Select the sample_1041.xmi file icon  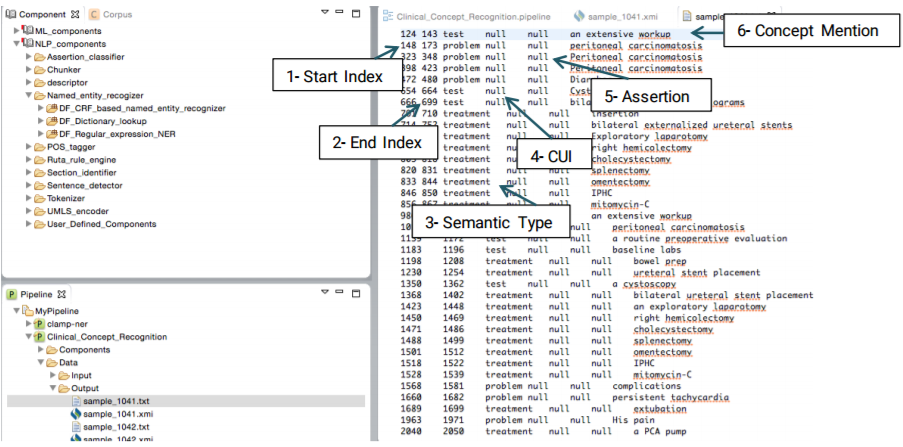coord(75,413)
